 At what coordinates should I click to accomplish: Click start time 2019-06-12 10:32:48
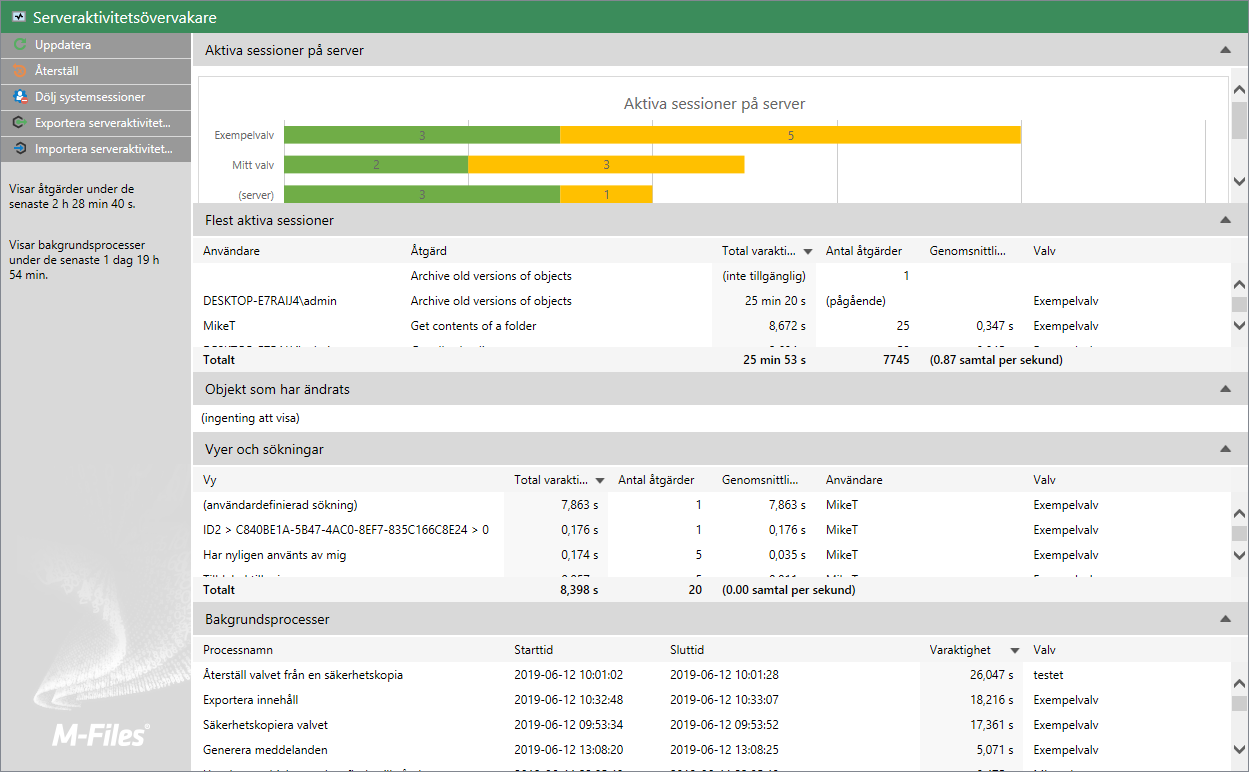(568, 700)
